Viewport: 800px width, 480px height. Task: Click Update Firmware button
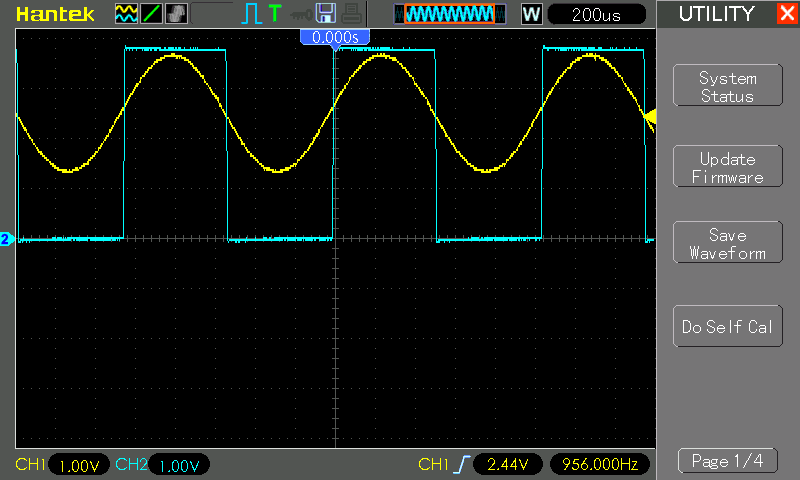728,166
